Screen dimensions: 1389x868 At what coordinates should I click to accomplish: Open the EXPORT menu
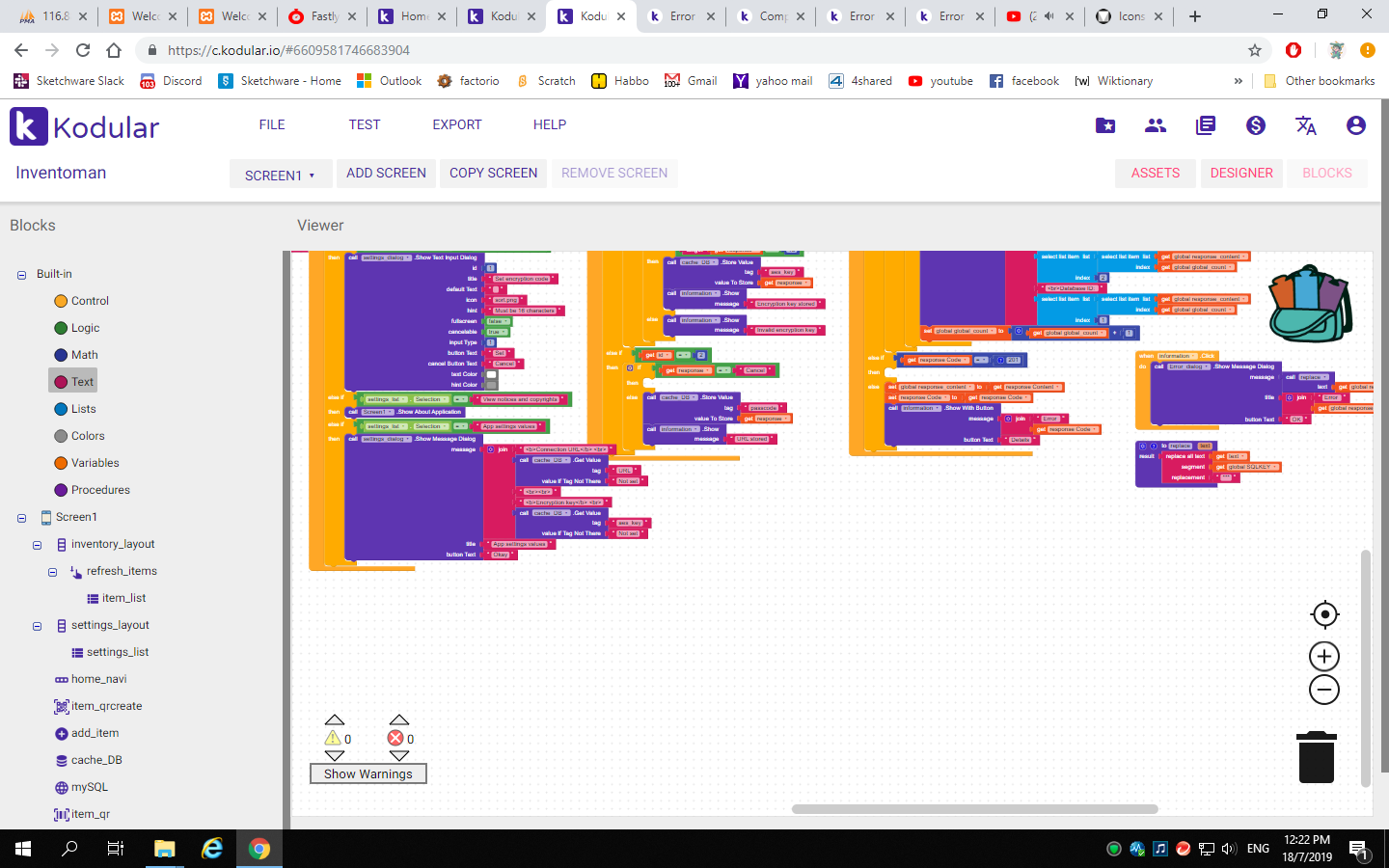(457, 124)
